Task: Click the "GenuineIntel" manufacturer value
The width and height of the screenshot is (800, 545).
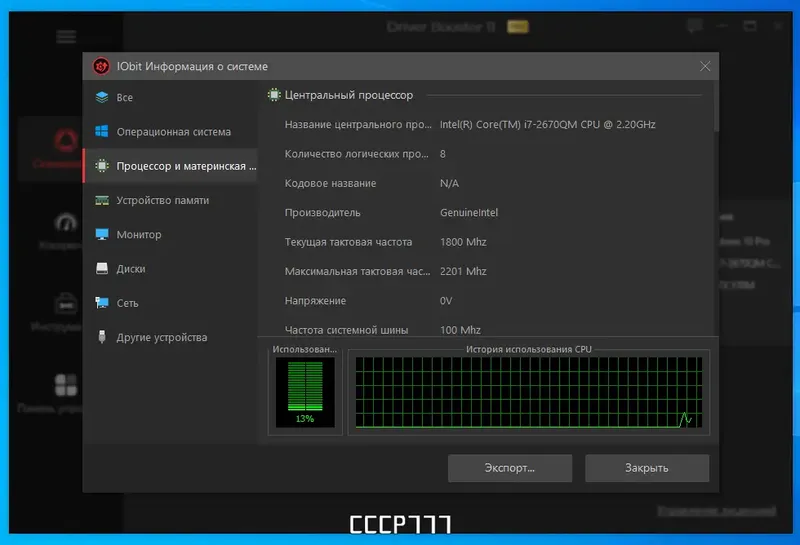Action: pos(469,213)
